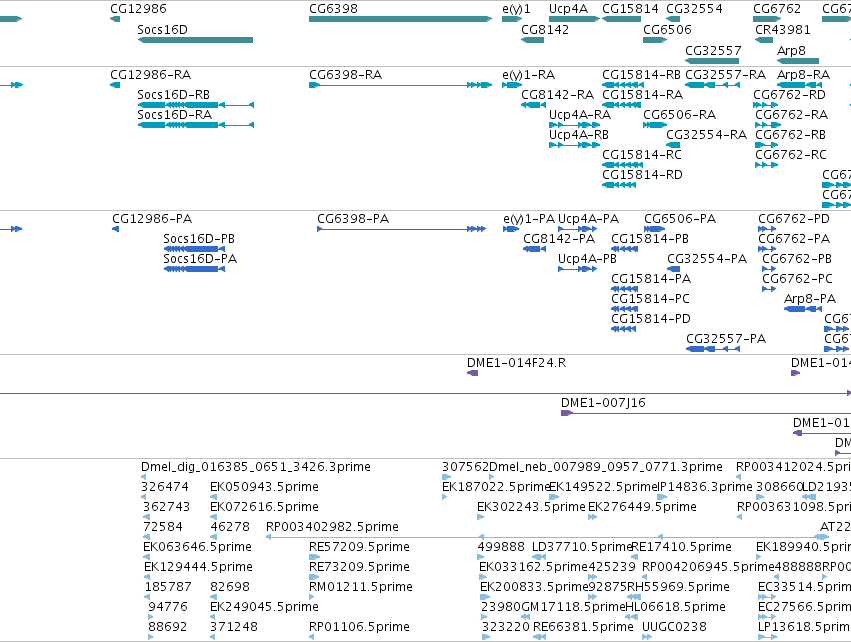Open the EK302243.5prime EST label
Image resolution: width=851 pixels, height=642 pixels.
(x=531, y=507)
